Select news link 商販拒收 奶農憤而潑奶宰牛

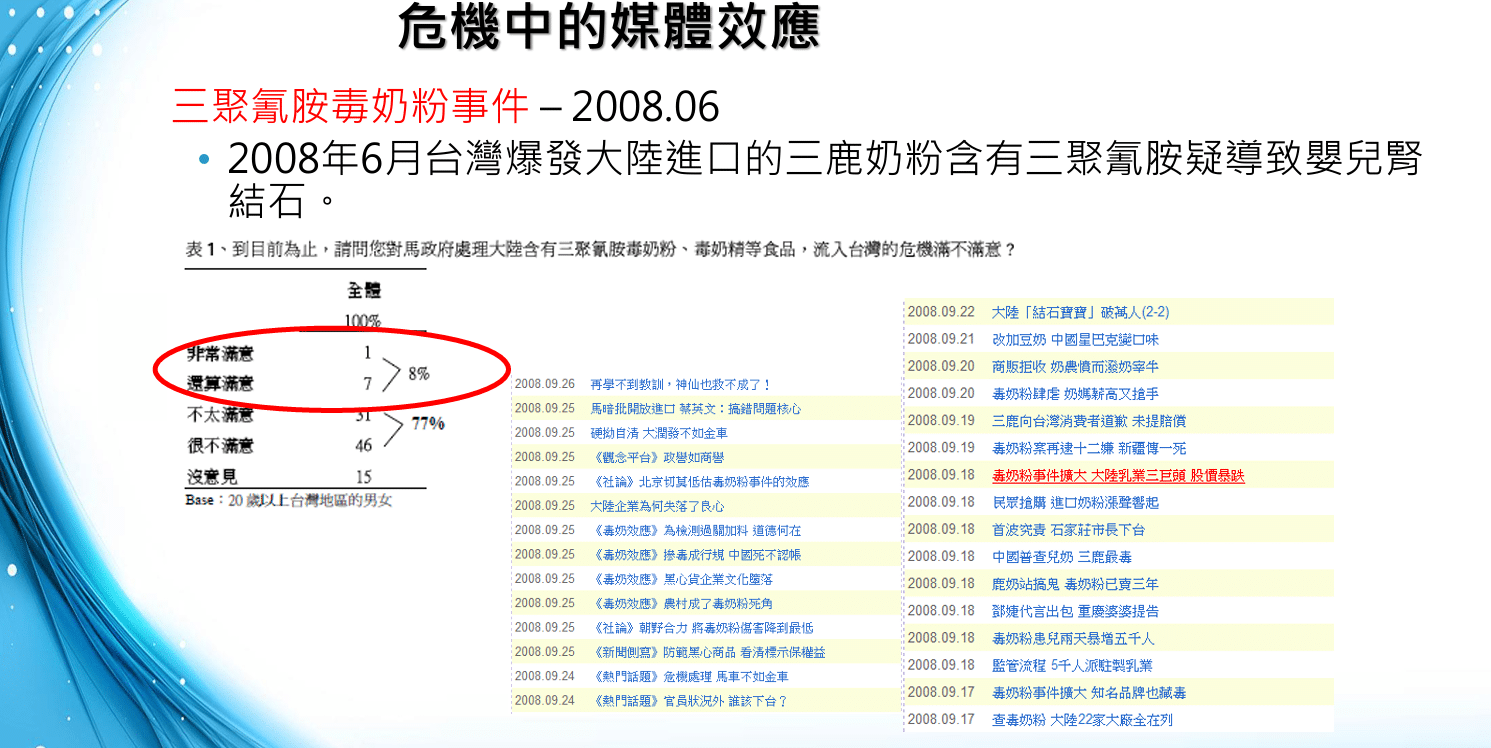(x=1075, y=367)
